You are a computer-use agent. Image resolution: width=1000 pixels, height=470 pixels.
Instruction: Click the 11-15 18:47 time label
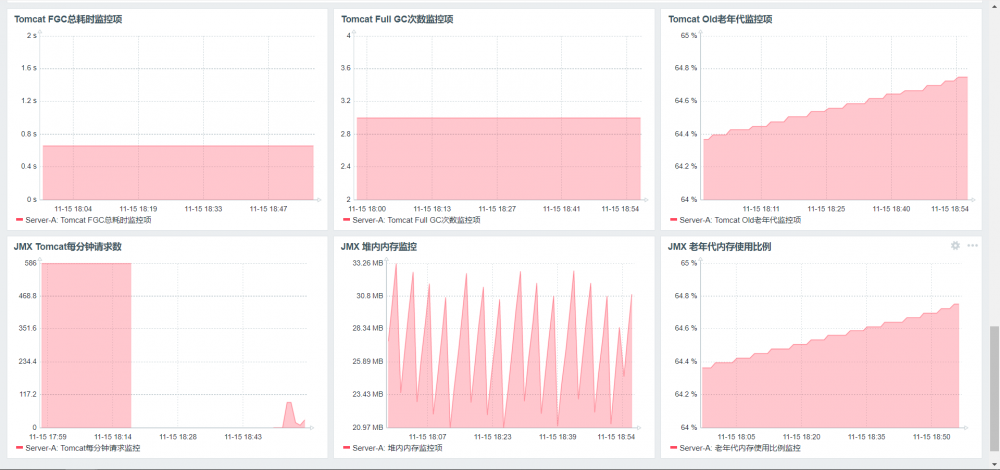coord(268,209)
